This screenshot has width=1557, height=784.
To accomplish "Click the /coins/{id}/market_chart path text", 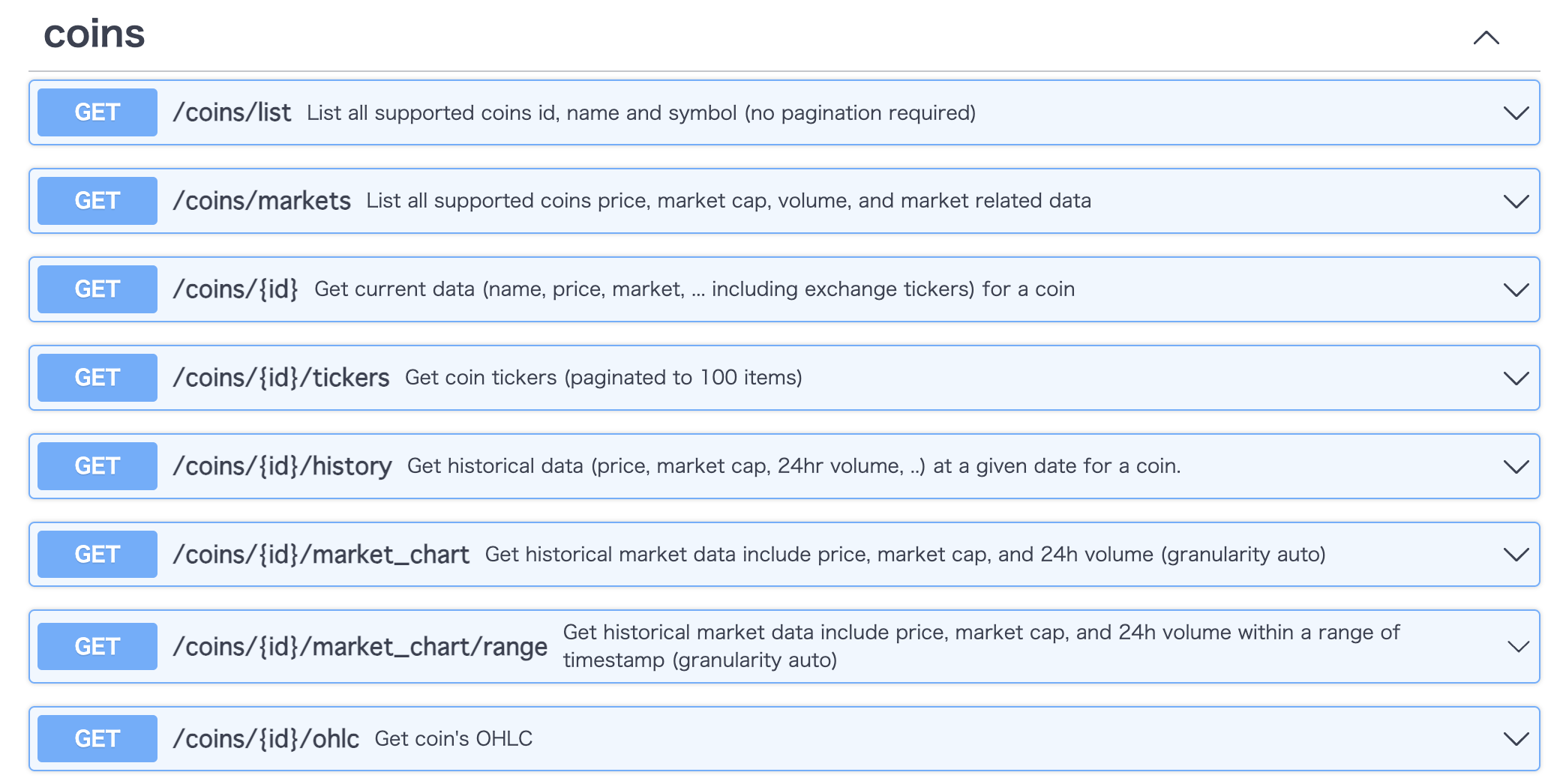I will (321, 554).
